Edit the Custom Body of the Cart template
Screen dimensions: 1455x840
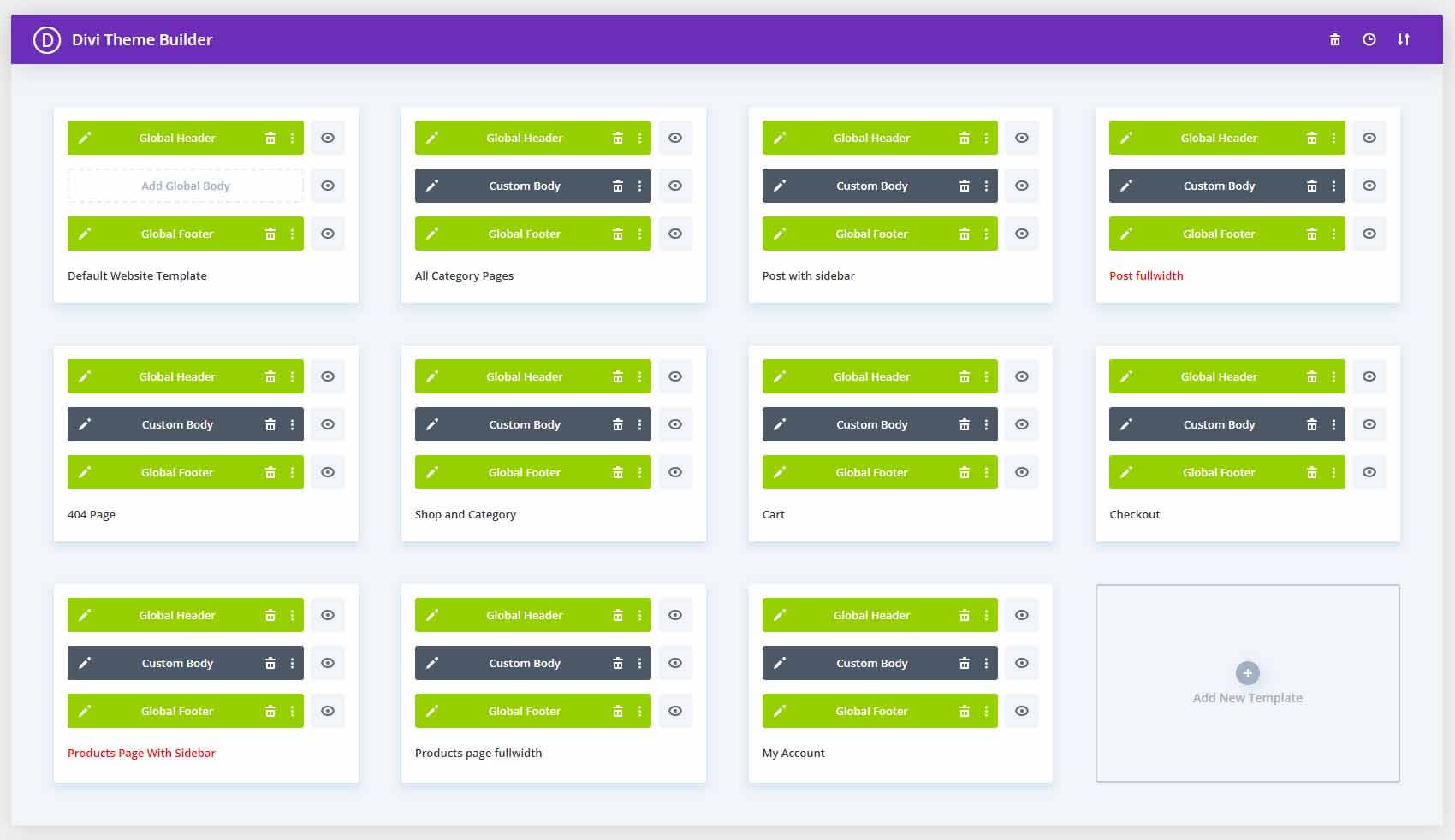coord(780,423)
